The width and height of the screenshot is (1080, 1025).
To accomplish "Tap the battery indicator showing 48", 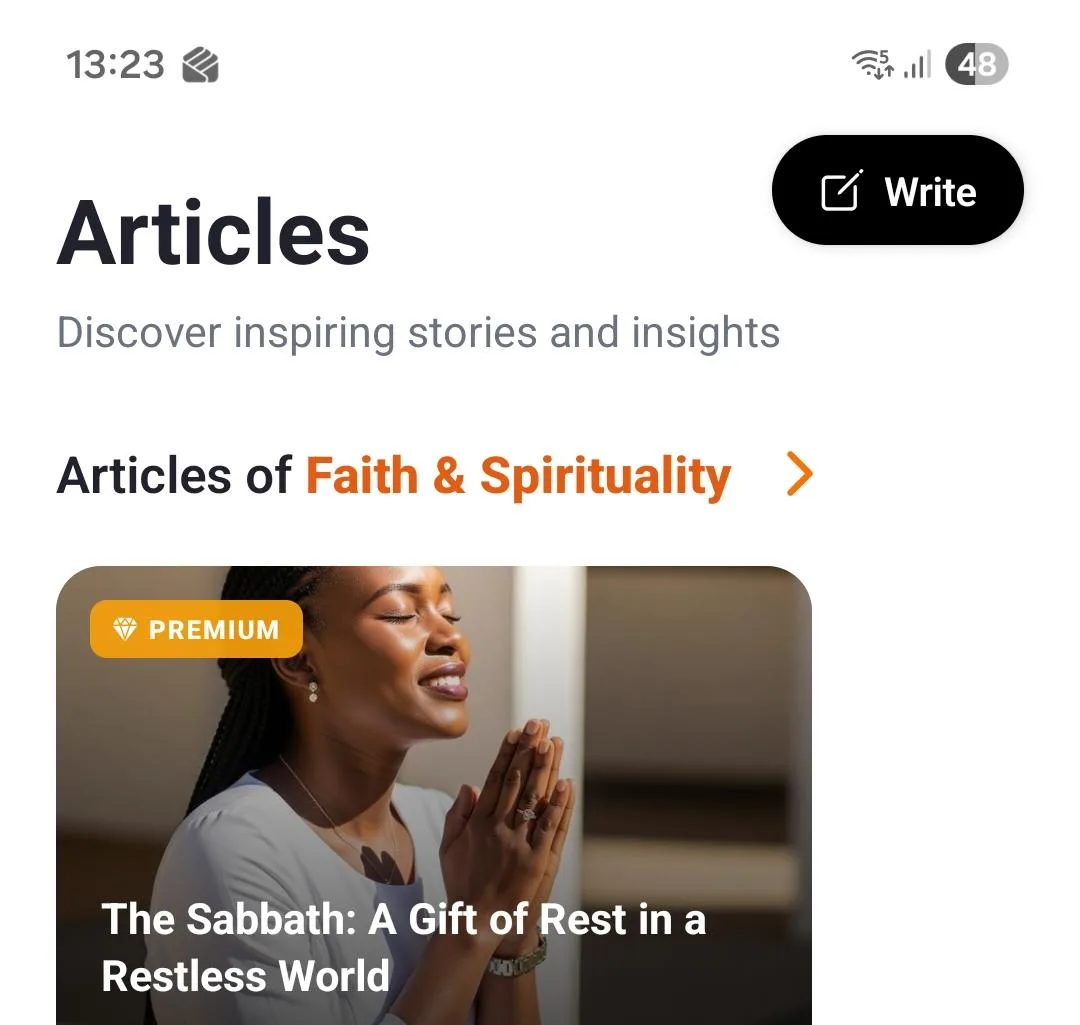I will (978, 64).
